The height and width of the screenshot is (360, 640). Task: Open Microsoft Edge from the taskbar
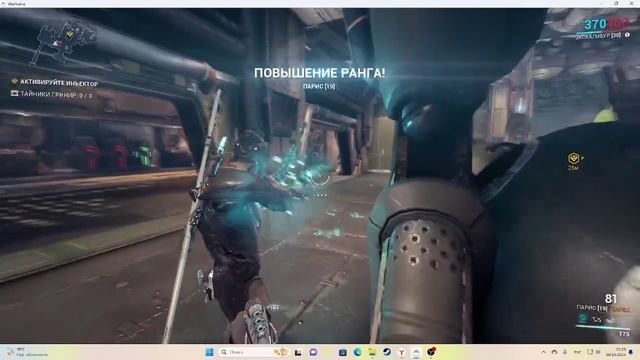[357, 352]
